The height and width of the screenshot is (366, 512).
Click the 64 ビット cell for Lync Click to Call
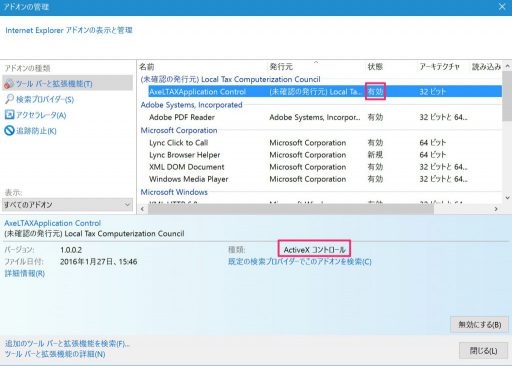tap(433, 143)
